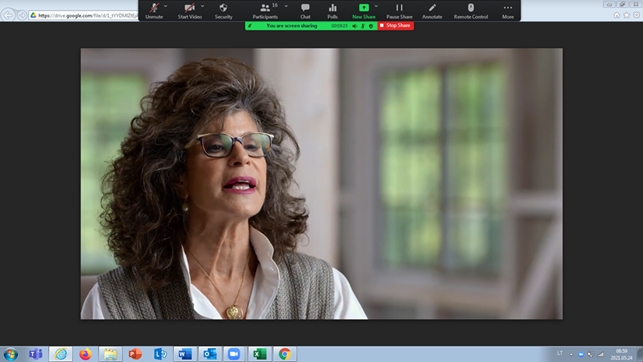Open the More three-dots menu
The height and width of the screenshot is (362, 643).
pyautogui.click(x=508, y=11)
